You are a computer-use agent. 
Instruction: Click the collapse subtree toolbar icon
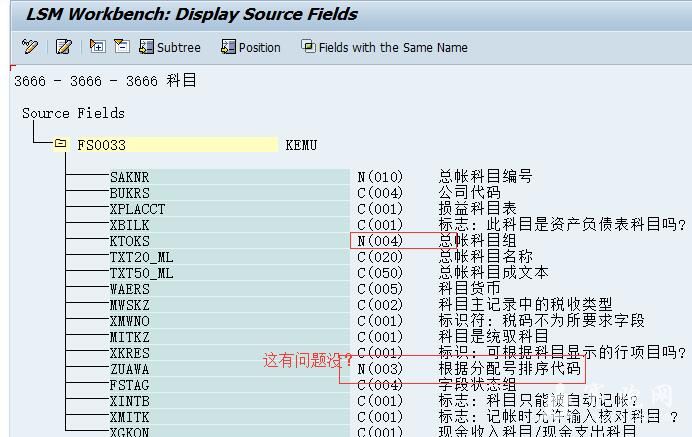[x=121, y=46]
